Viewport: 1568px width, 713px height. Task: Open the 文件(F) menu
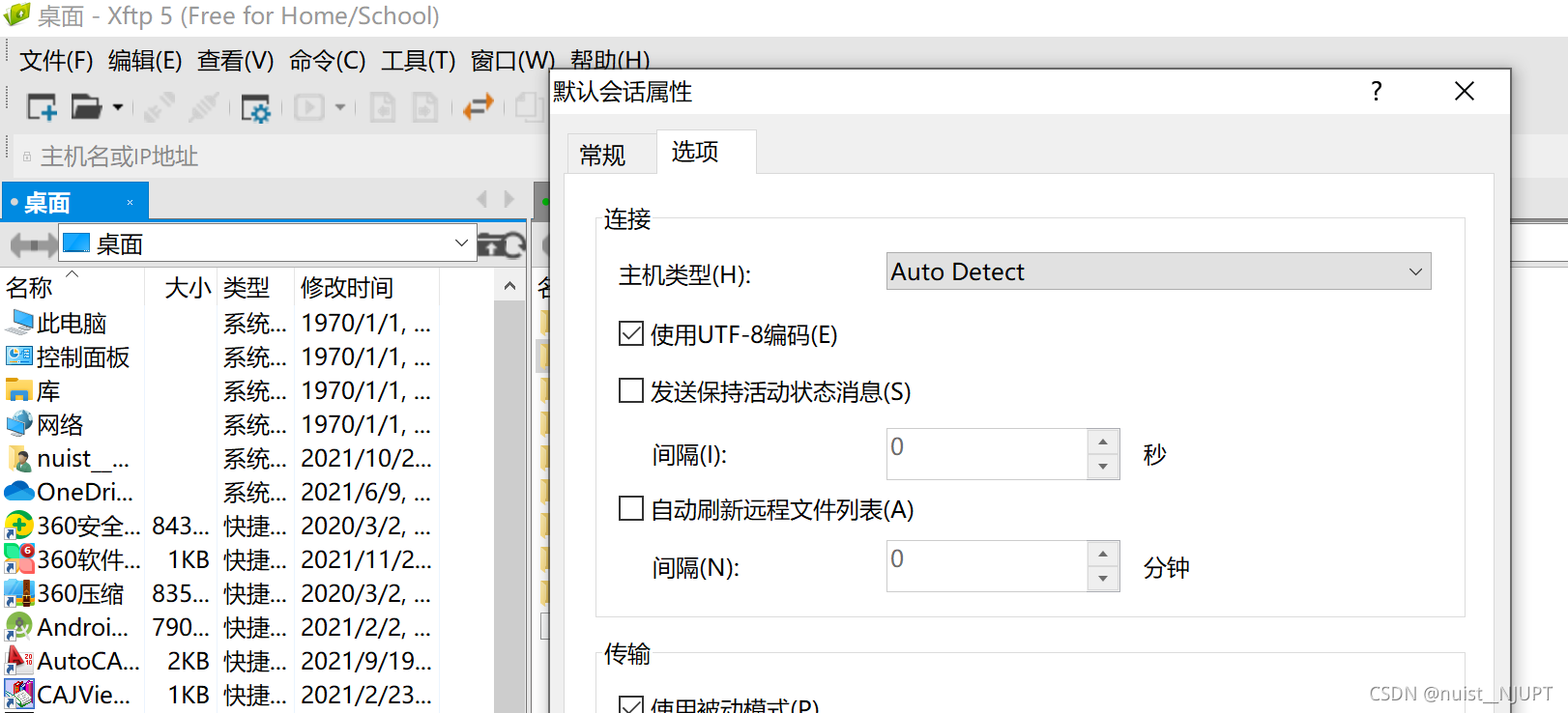(x=56, y=60)
